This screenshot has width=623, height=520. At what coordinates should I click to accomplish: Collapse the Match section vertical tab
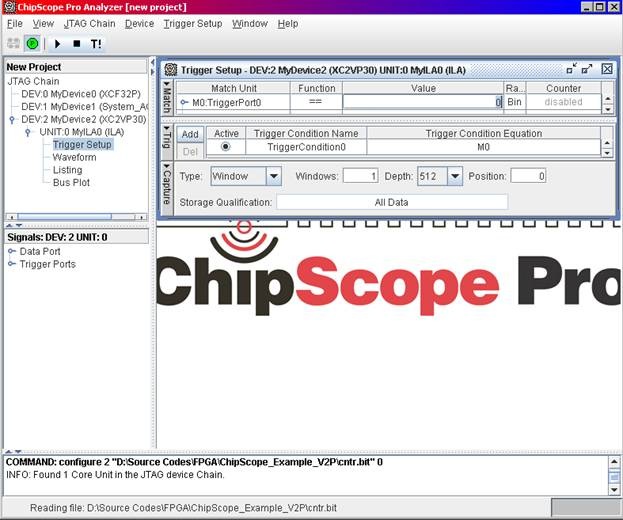tap(167, 97)
